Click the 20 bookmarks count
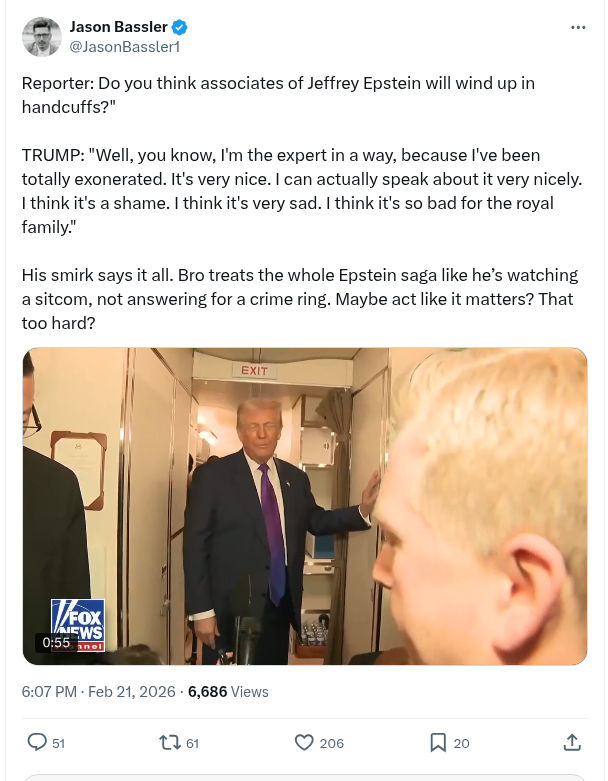Screen dimensions: 608x781 [462, 743]
